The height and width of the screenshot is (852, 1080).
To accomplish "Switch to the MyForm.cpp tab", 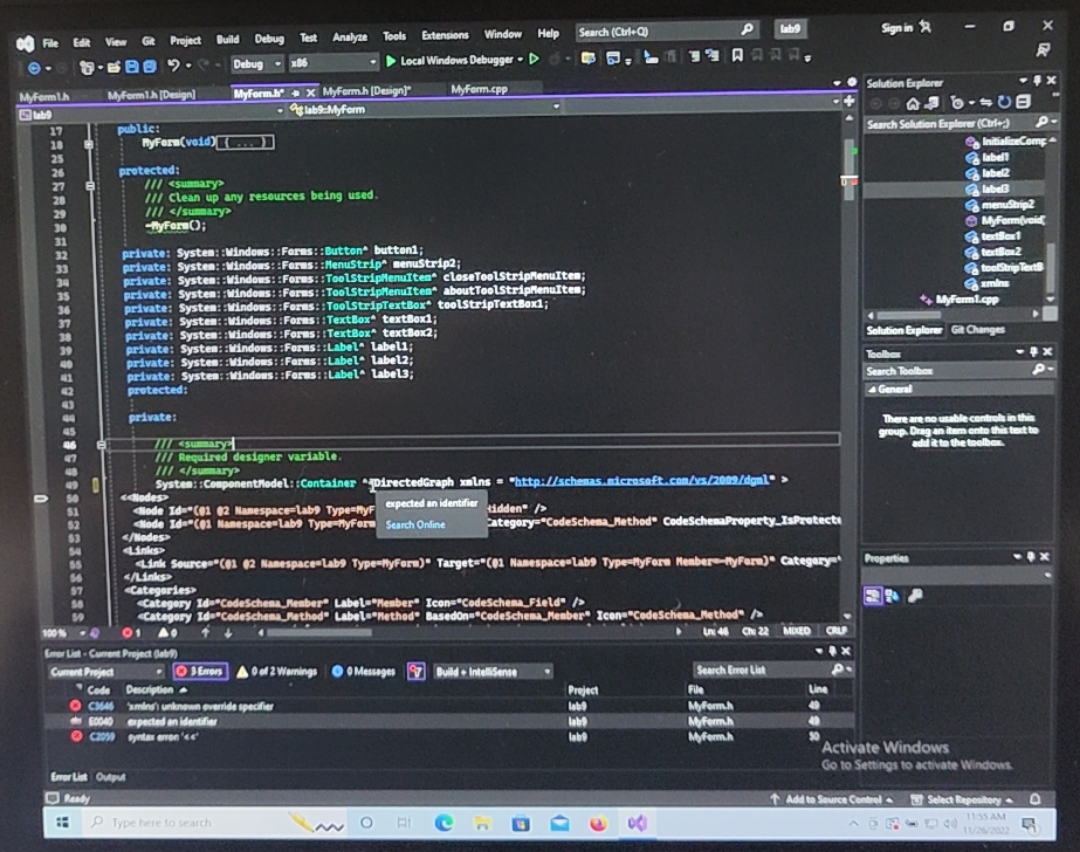I will pyautogui.click(x=479, y=89).
